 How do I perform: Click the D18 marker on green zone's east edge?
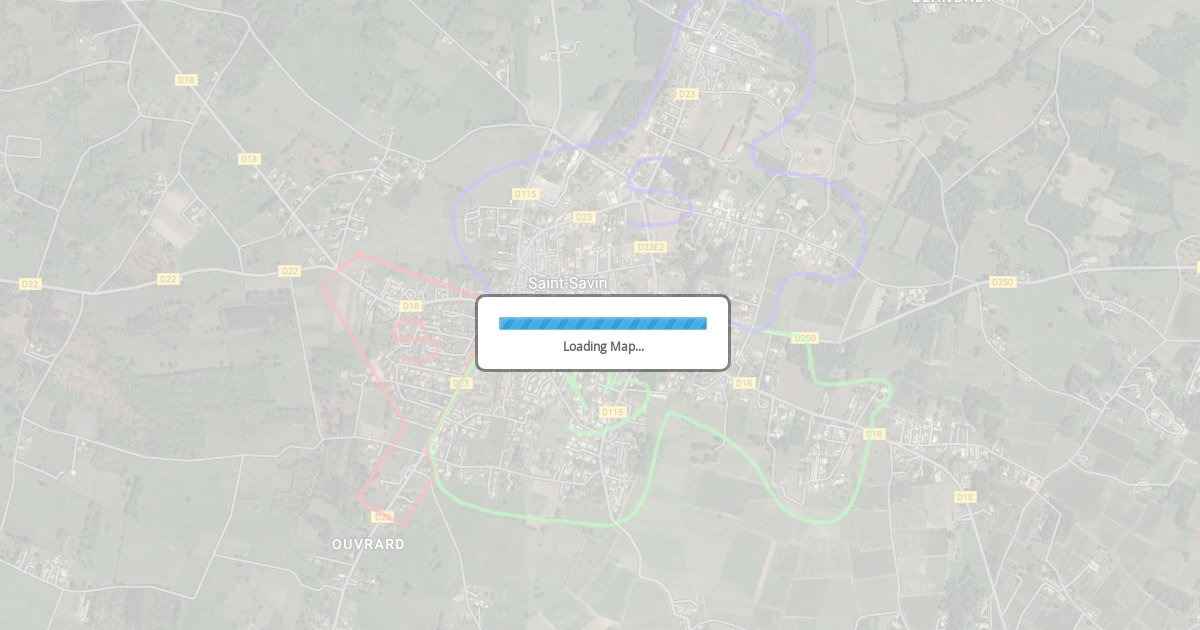click(874, 434)
